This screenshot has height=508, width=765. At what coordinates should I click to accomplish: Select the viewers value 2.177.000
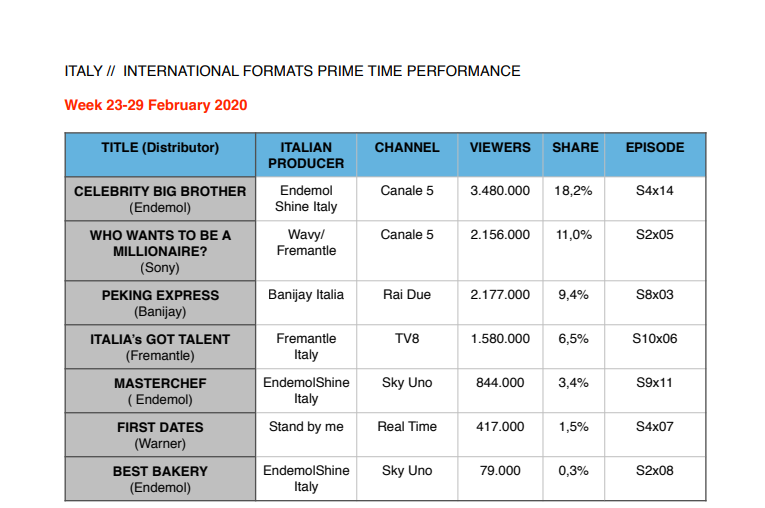(500, 295)
